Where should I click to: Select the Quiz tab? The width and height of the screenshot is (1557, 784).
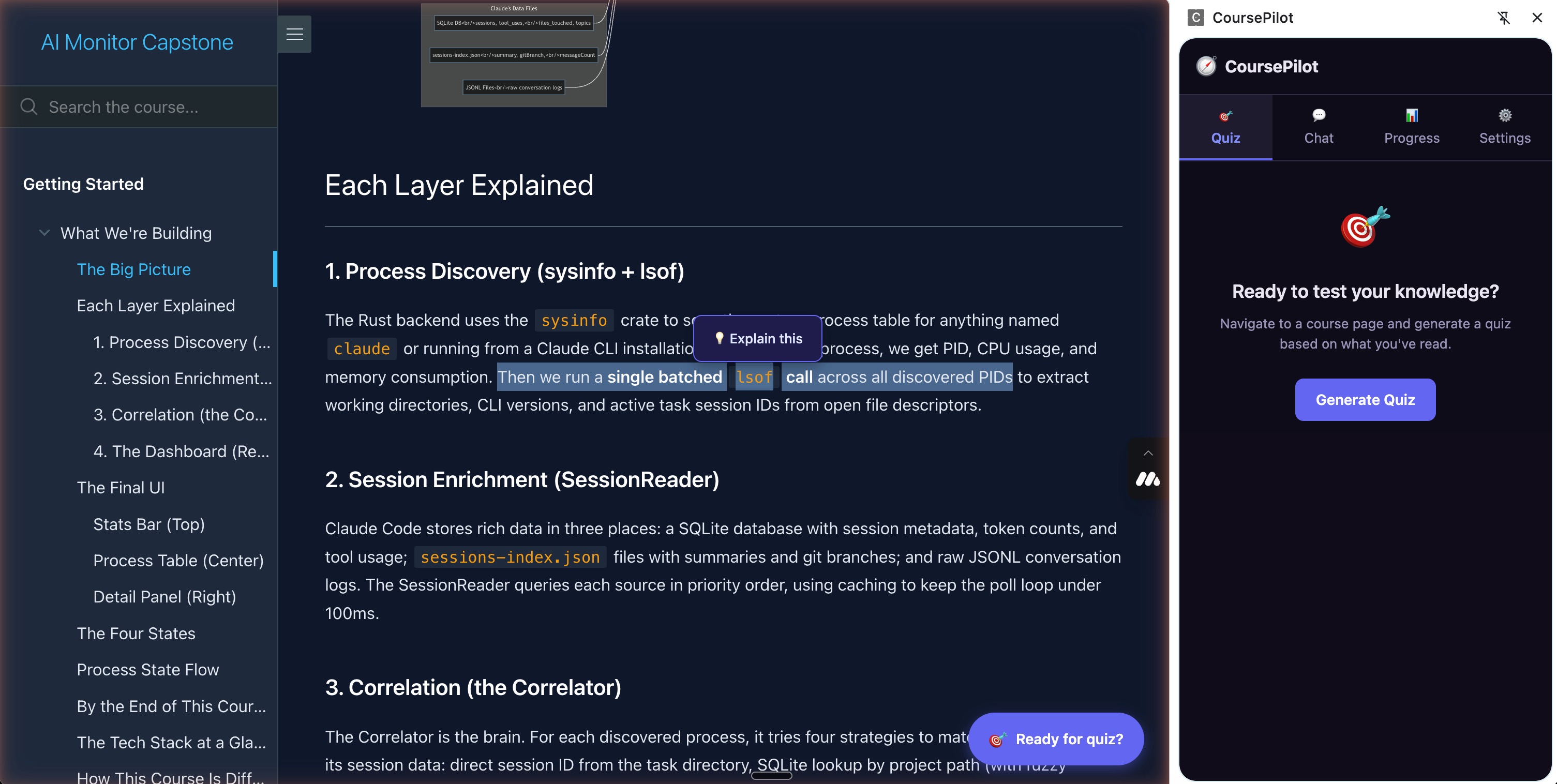click(x=1225, y=127)
